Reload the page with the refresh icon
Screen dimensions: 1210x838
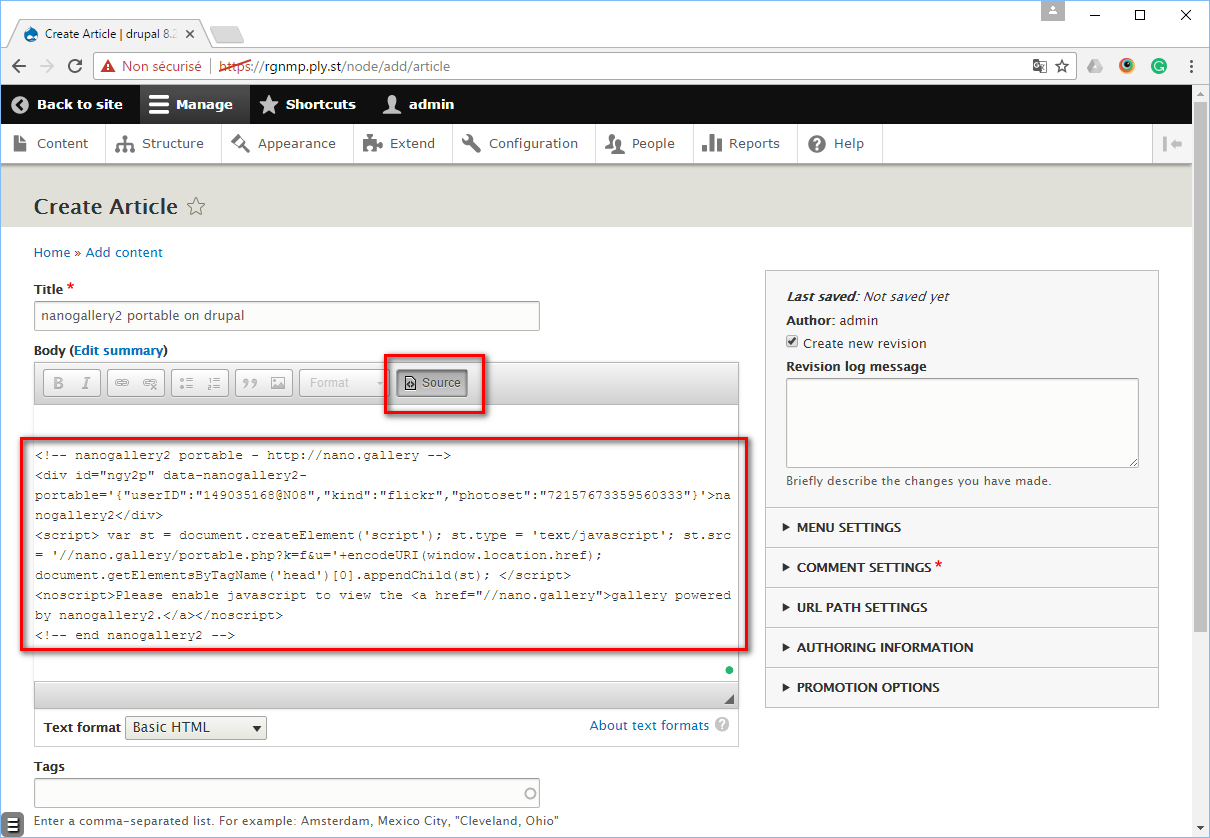75,67
